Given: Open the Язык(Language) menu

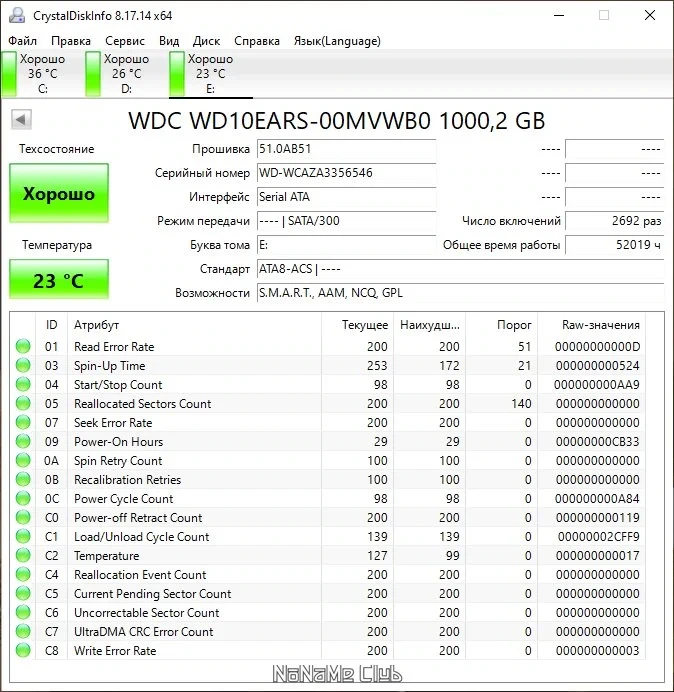Looking at the screenshot, I should [337, 41].
